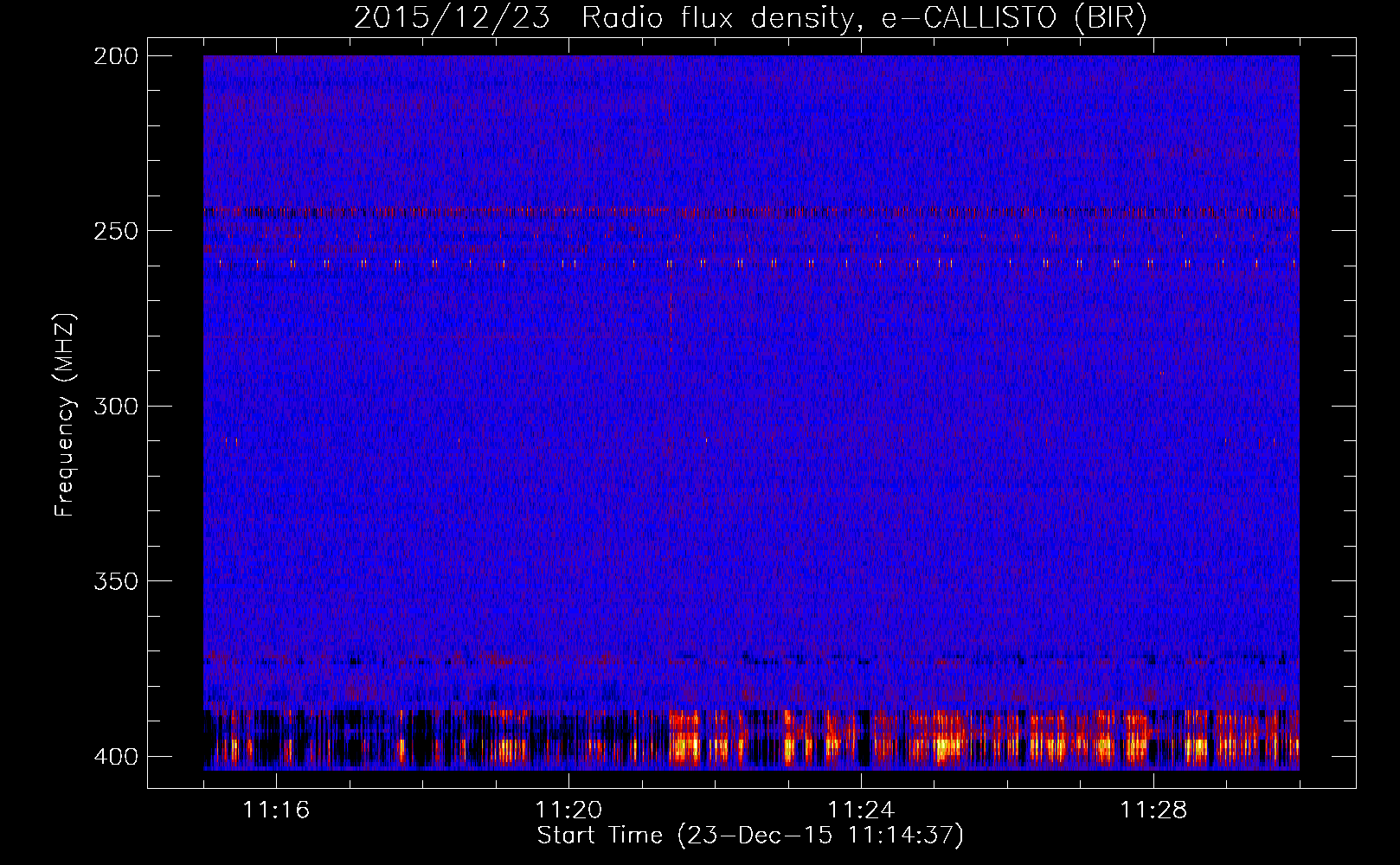The width and height of the screenshot is (1400, 865).
Task: Click the 'Start Time (23-Dec-15 11:14:37)' label
Action: [750, 836]
